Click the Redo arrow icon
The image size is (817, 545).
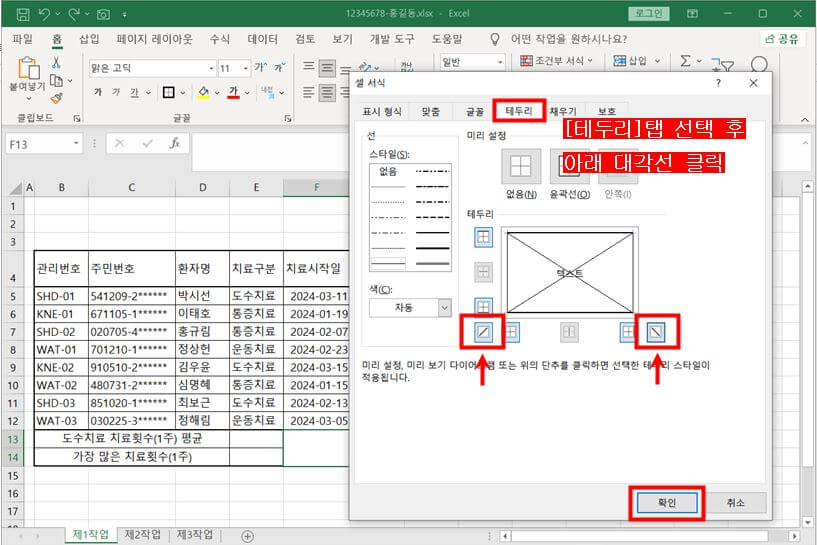pos(73,14)
